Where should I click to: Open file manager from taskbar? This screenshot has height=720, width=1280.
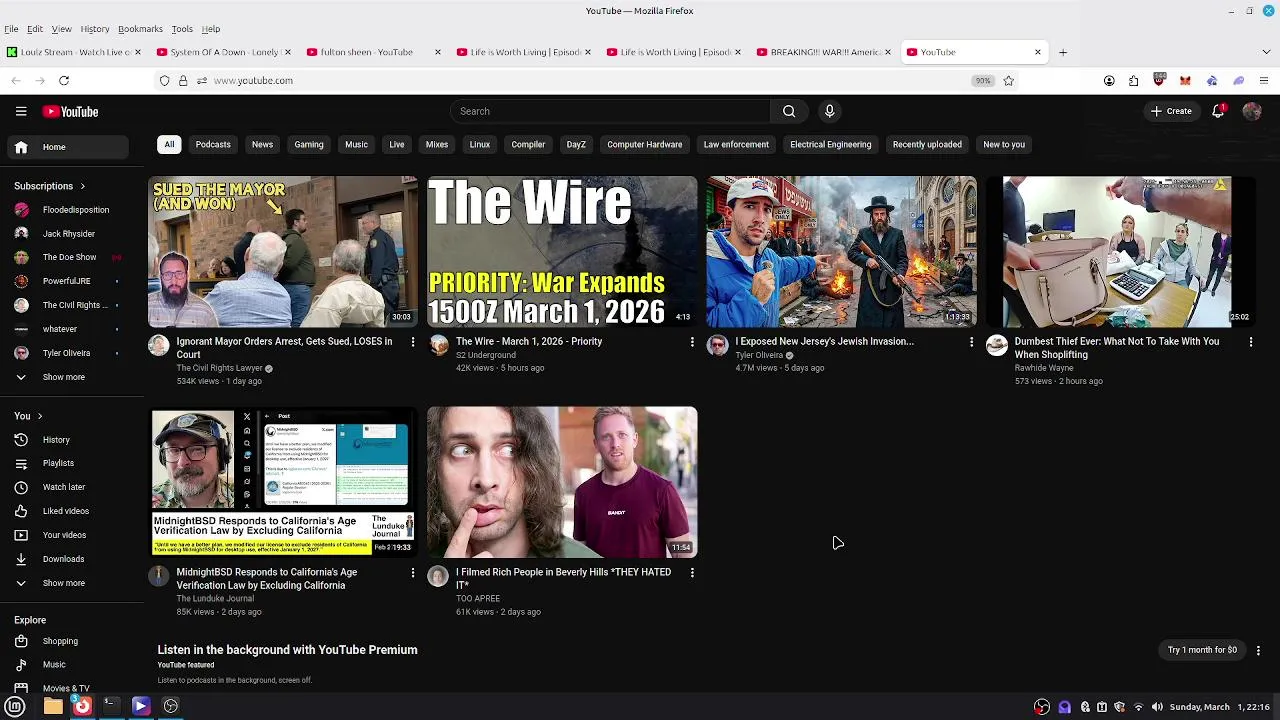53,706
